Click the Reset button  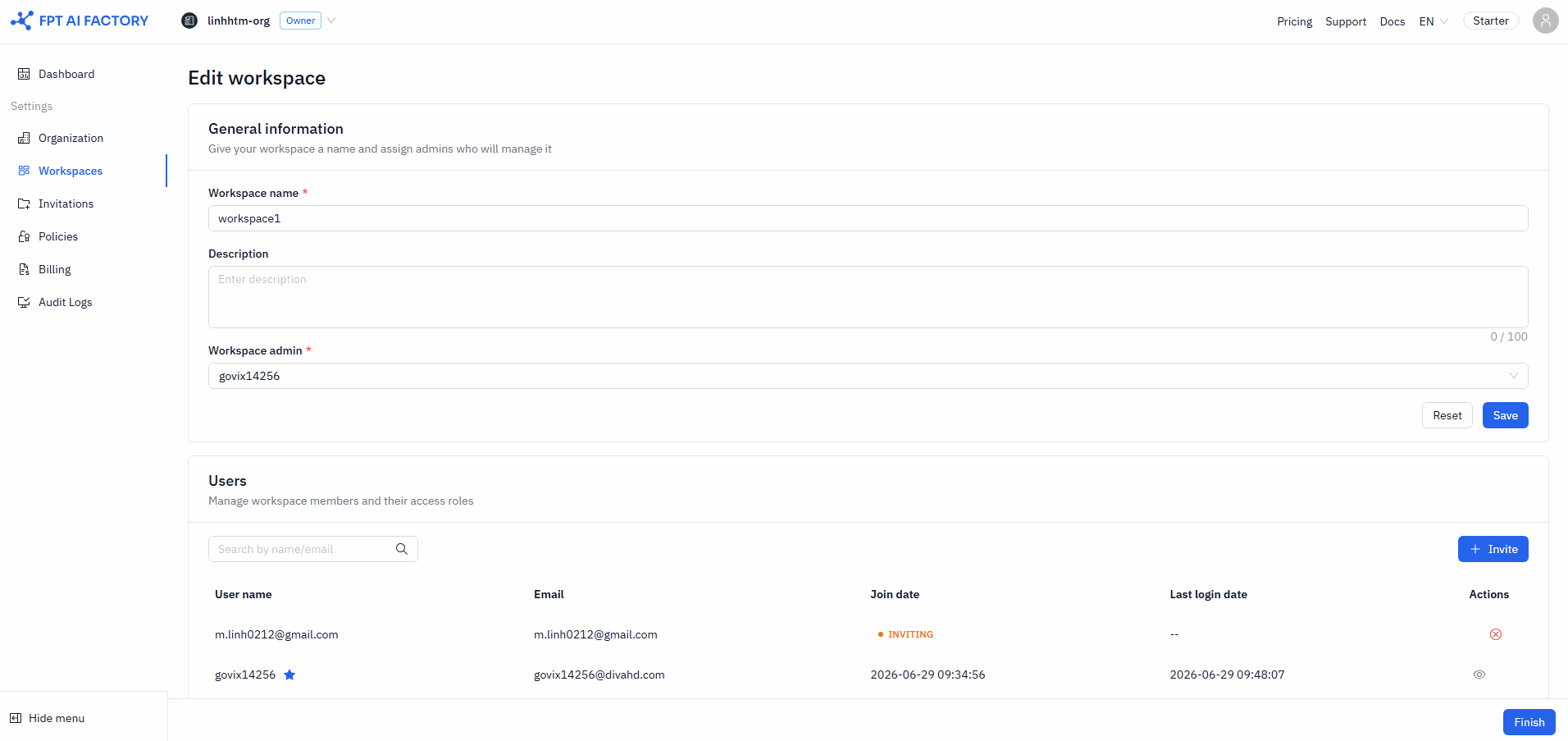coord(1447,415)
